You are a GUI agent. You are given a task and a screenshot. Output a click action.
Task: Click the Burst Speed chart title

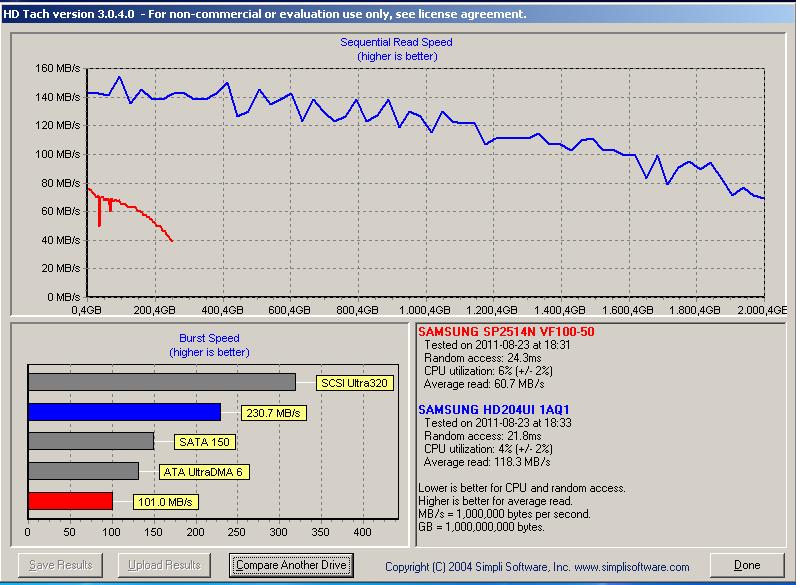coord(208,339)
